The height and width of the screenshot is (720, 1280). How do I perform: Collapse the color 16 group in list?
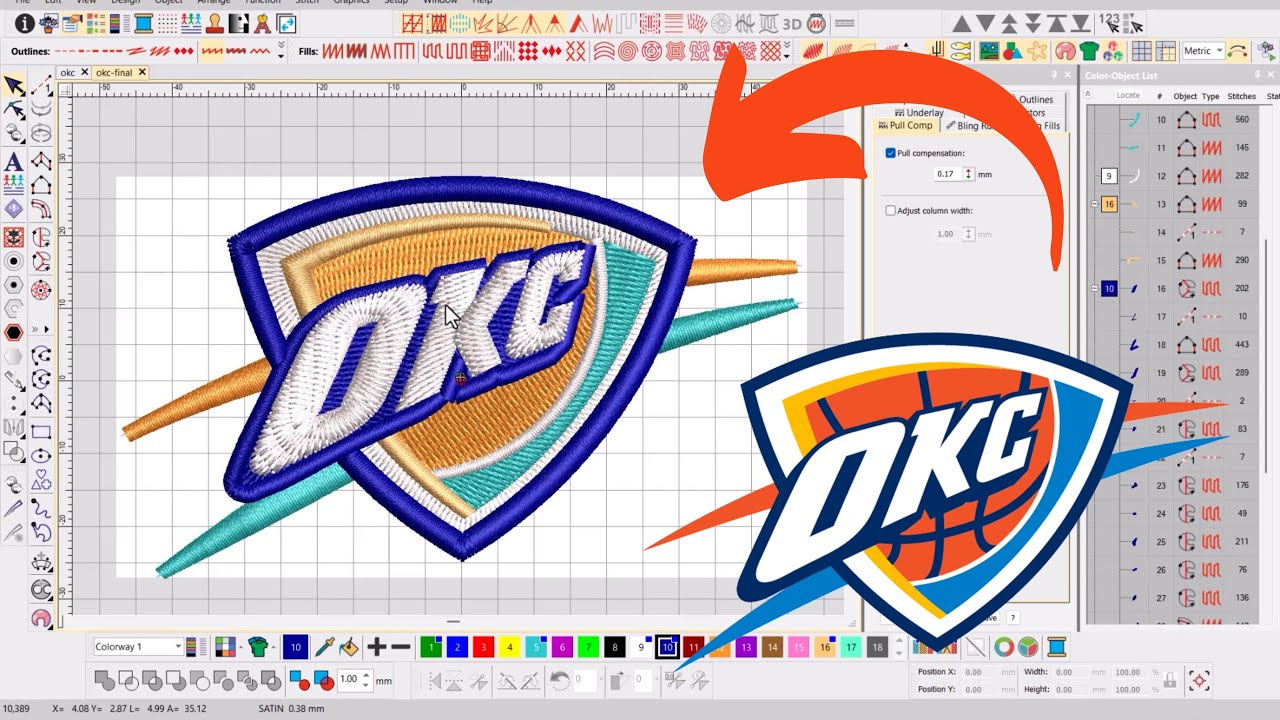click(1094, 204)
